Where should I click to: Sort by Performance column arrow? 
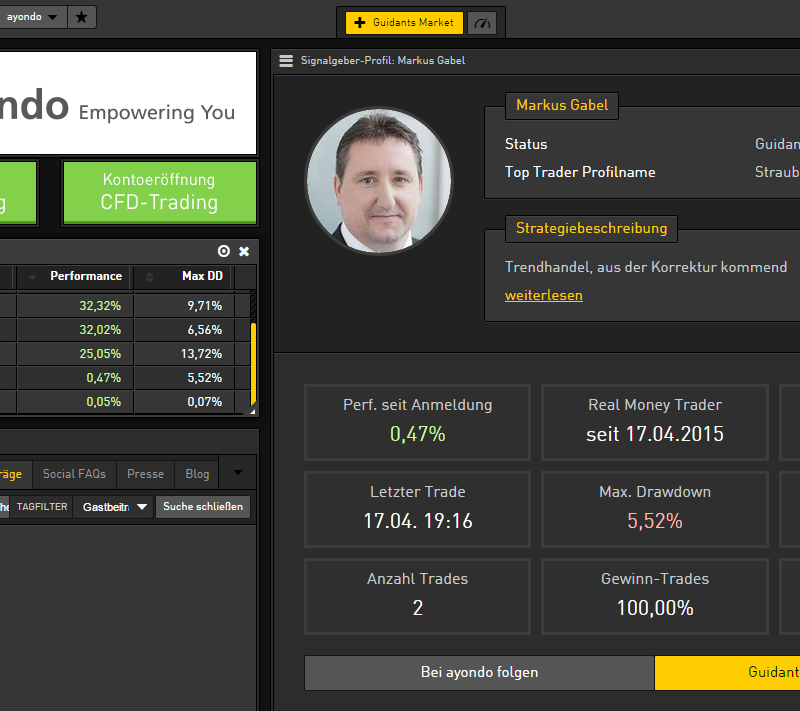(x=33, y=277)
